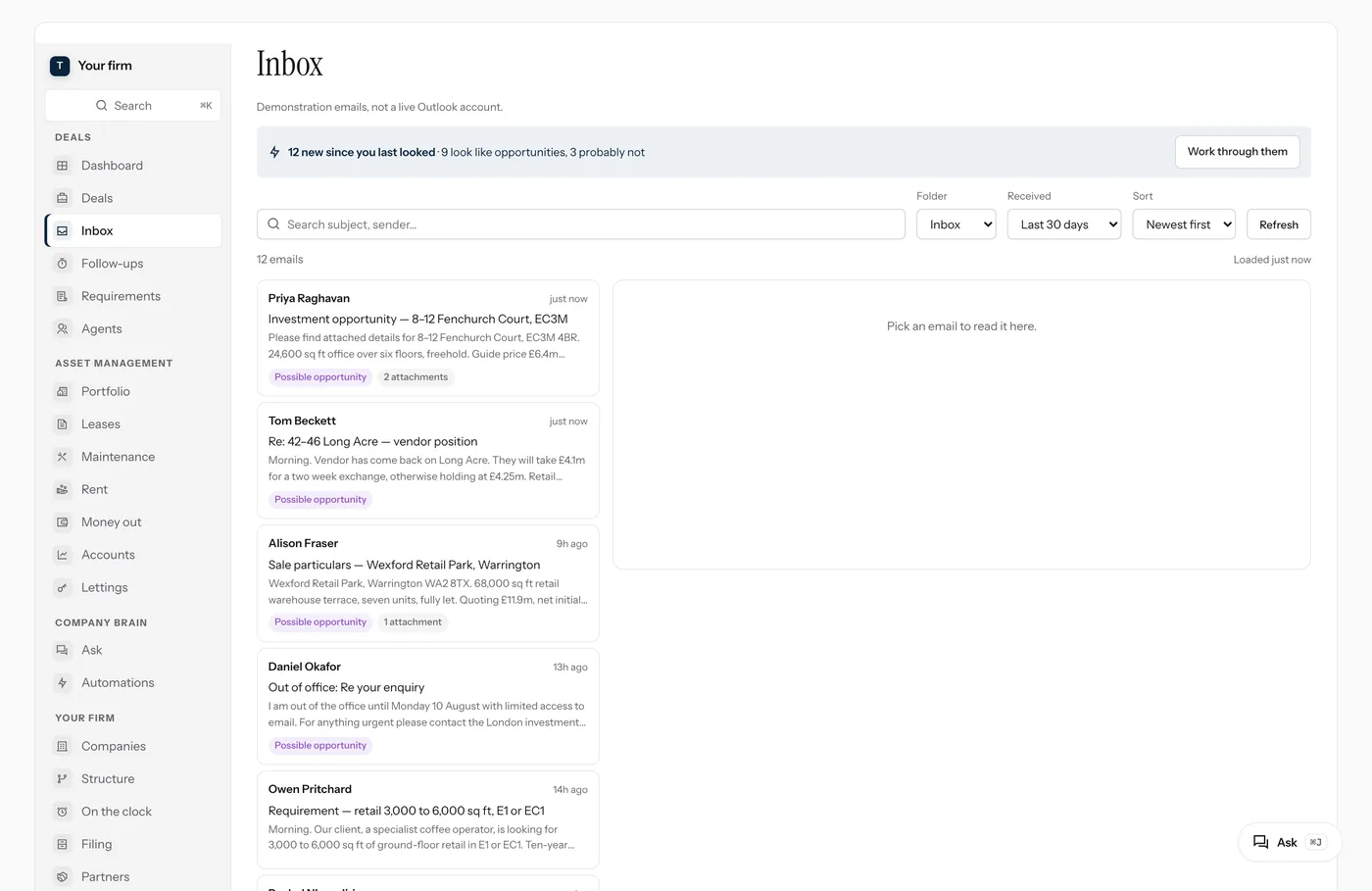
Task: Click the Refresh button
Action: (x=1279, y=224)
